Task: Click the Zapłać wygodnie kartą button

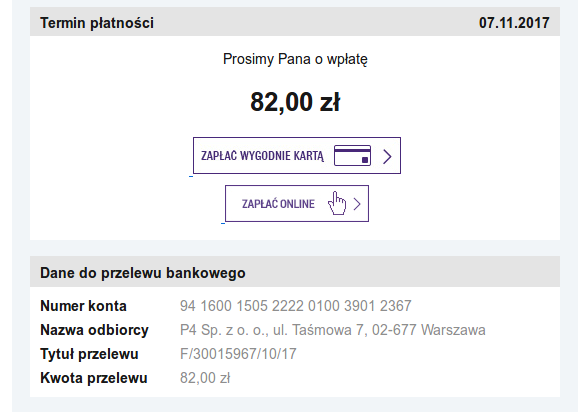Action: click(297, 155)
